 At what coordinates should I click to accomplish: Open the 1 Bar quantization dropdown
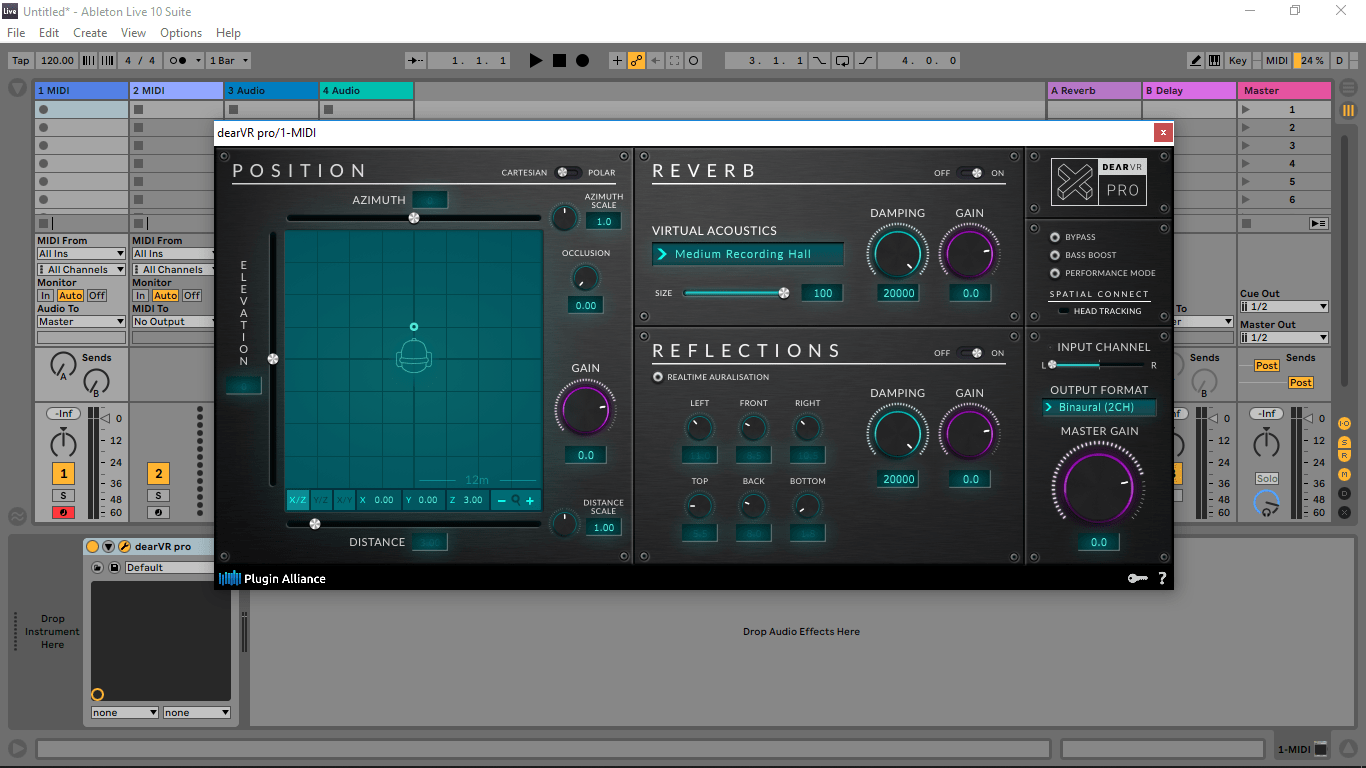229,61
